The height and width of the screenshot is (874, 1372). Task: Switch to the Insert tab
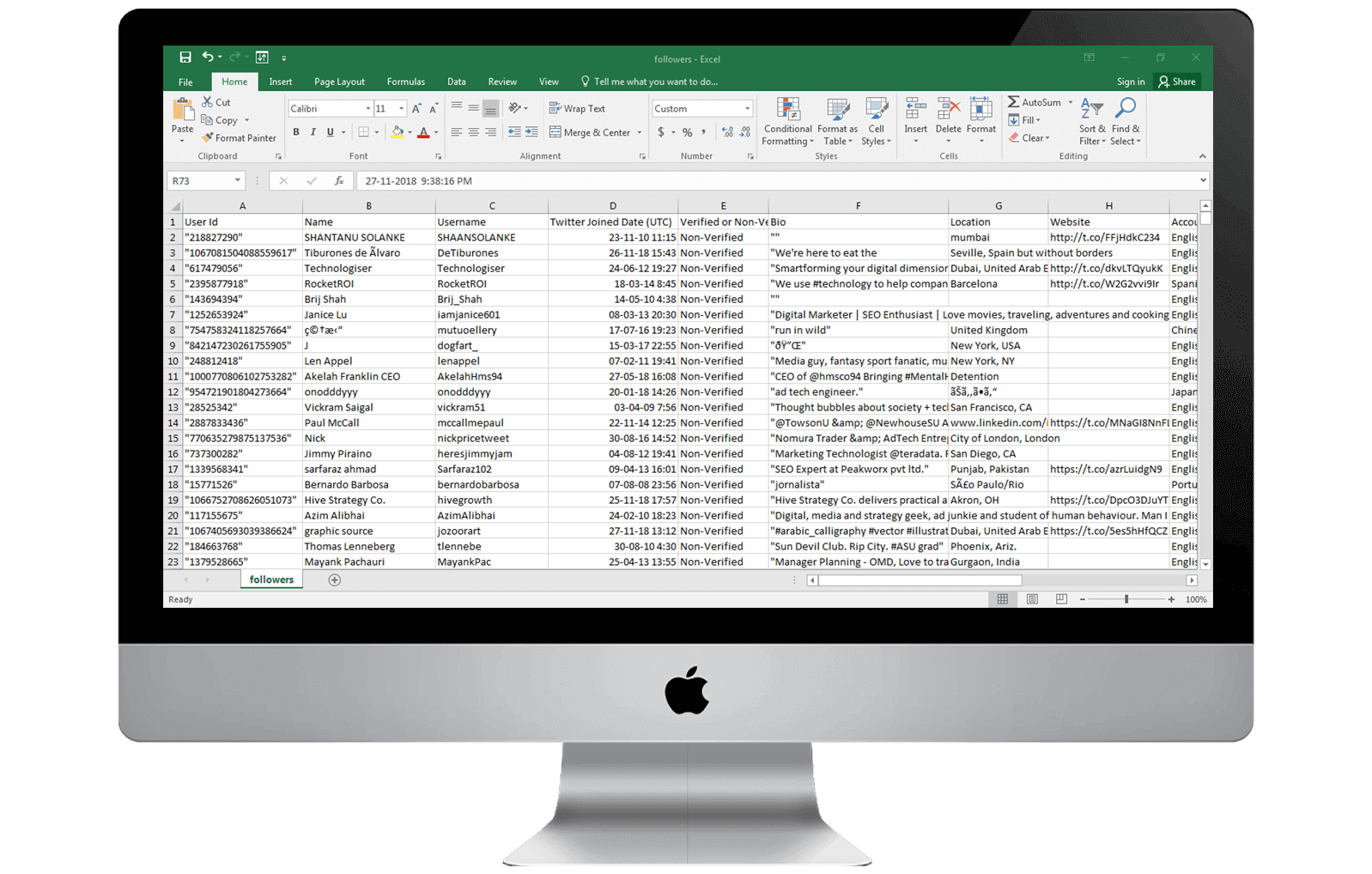(280, 82)
